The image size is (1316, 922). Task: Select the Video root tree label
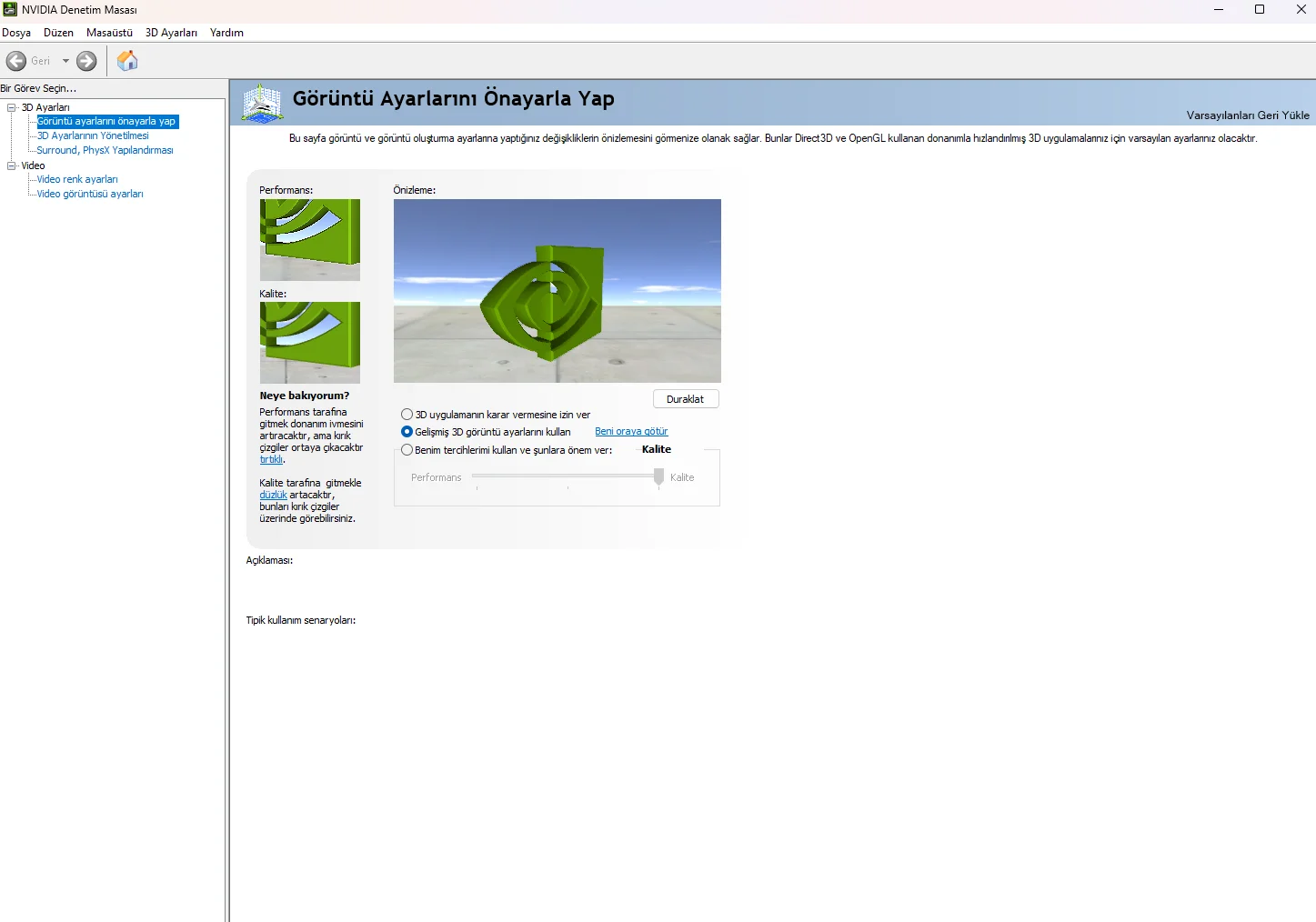(x=33, y=165)
